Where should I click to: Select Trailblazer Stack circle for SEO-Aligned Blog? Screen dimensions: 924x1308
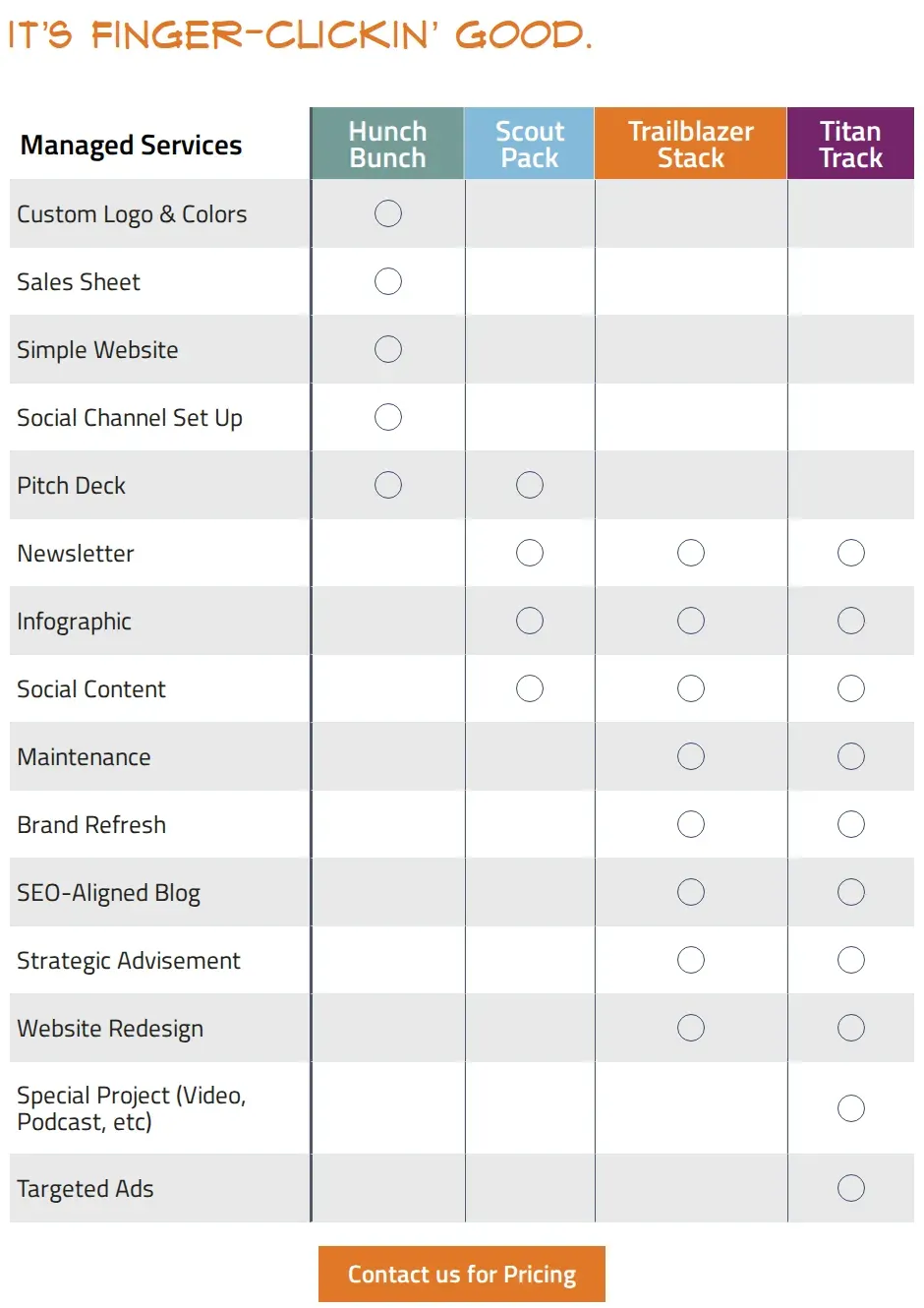(x=691, y=892)
